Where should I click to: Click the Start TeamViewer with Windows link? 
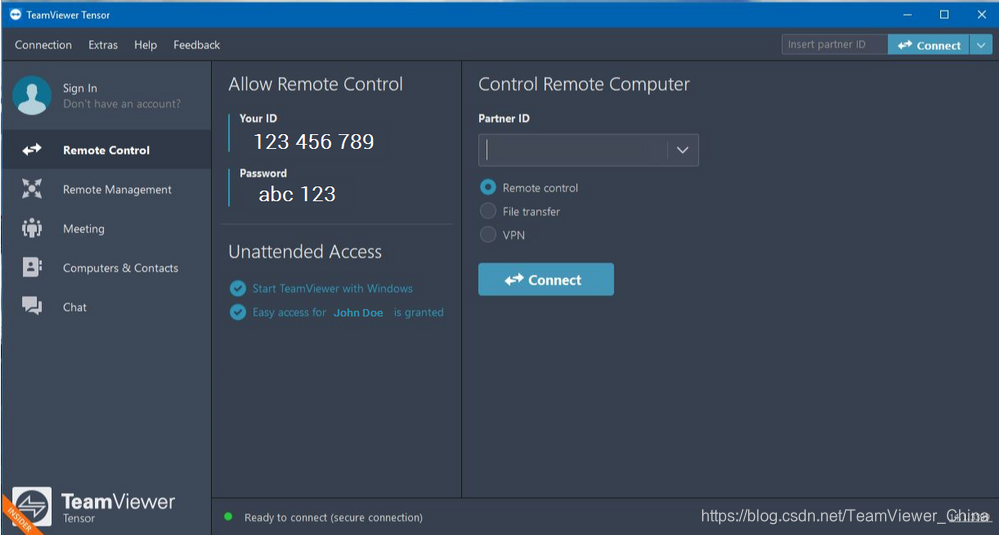pos(333,289)
